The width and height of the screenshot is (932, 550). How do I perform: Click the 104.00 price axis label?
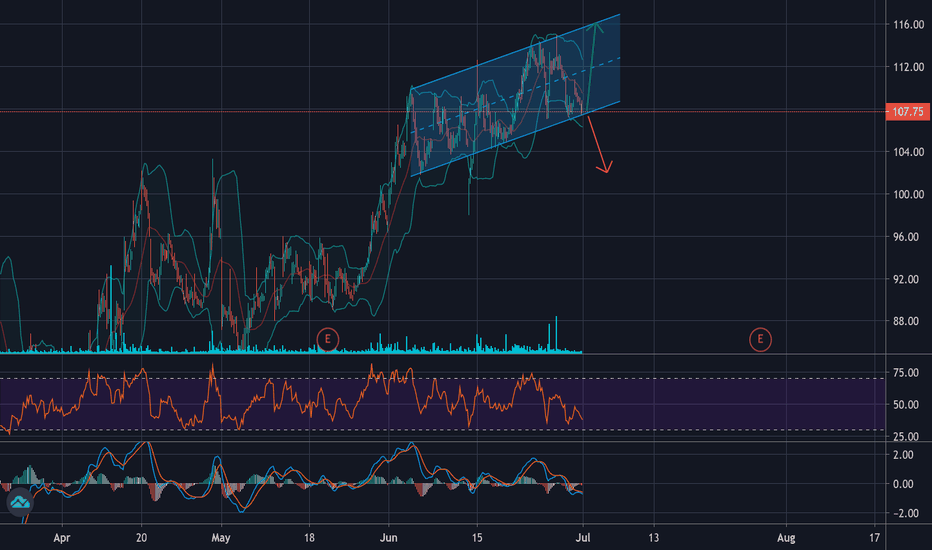tap(908, 152)
